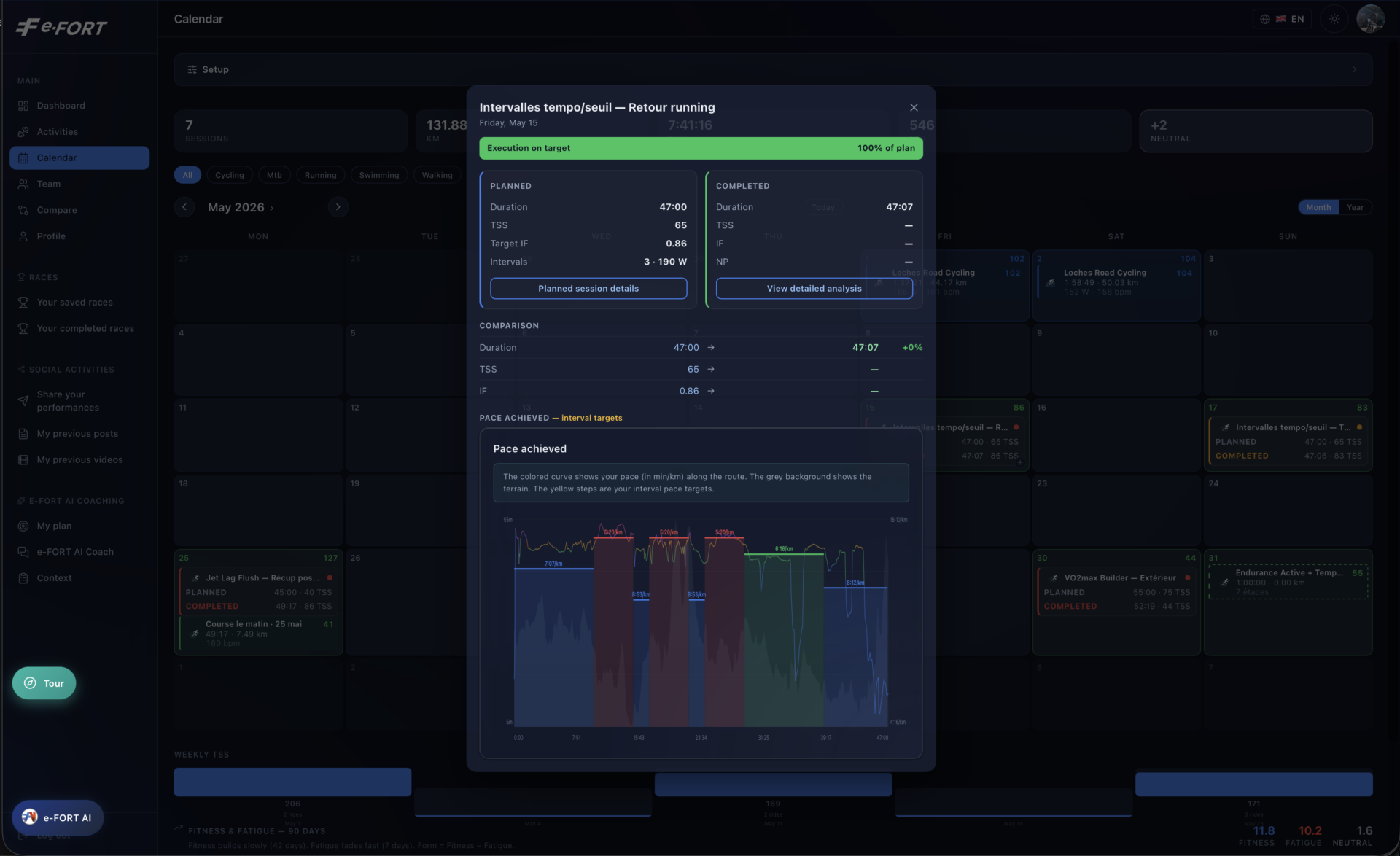Click View detailed analysis button

(x=814, y=289)
